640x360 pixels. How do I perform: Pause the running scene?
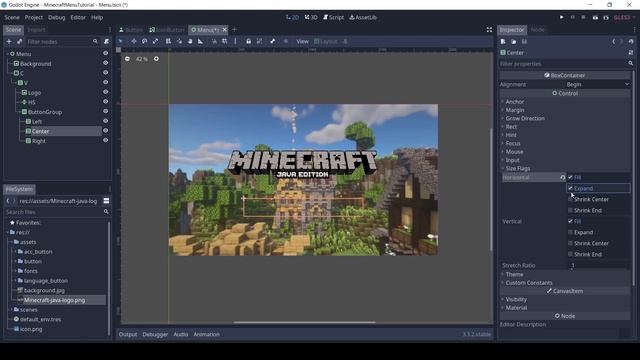[x=573, y=17]
